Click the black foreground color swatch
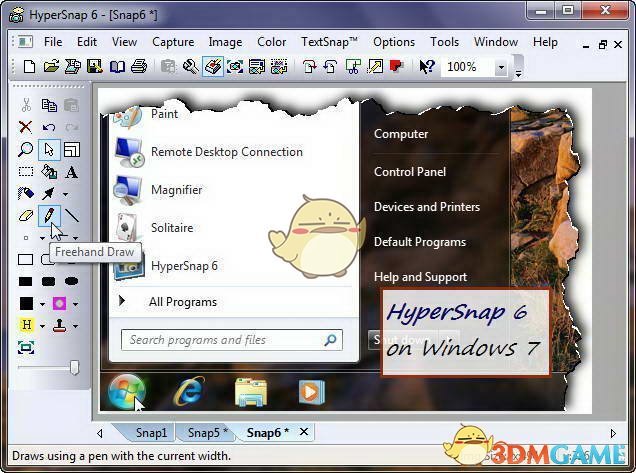This screenshot has height=473, width=636. click(x=26, y=303)
